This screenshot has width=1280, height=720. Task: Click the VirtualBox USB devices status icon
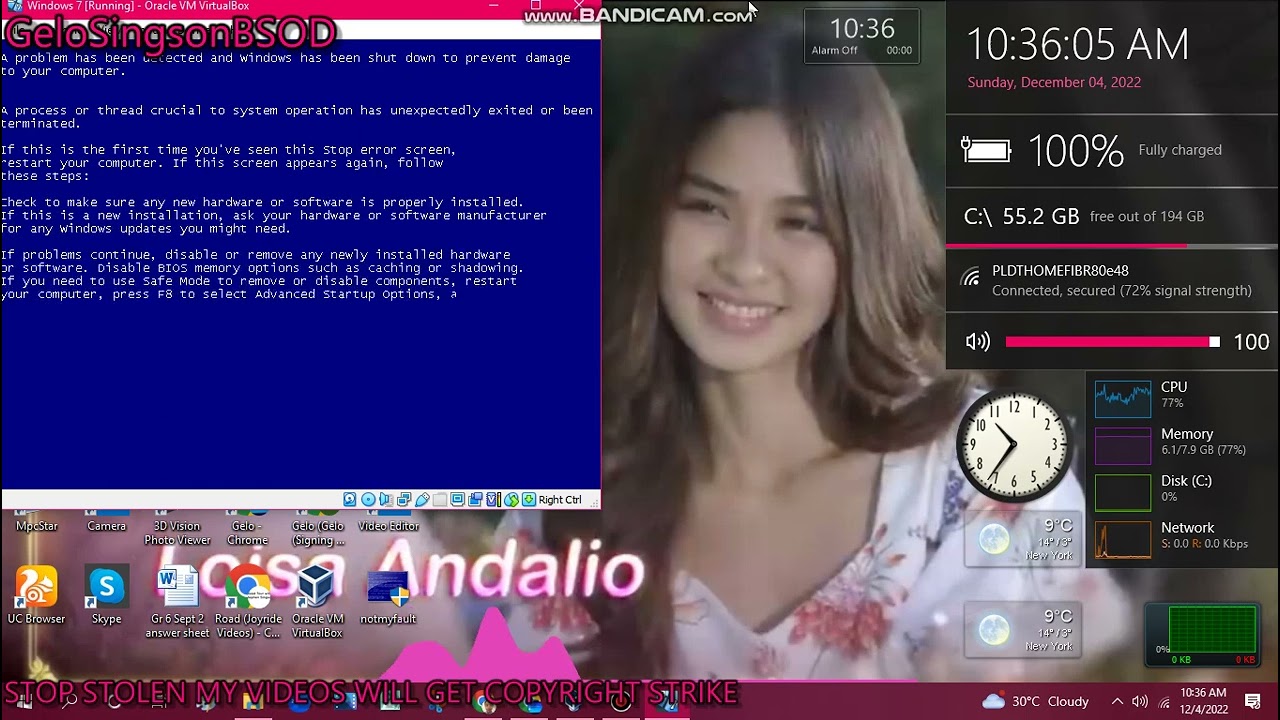pyautogui.click(x=422, y=499)
